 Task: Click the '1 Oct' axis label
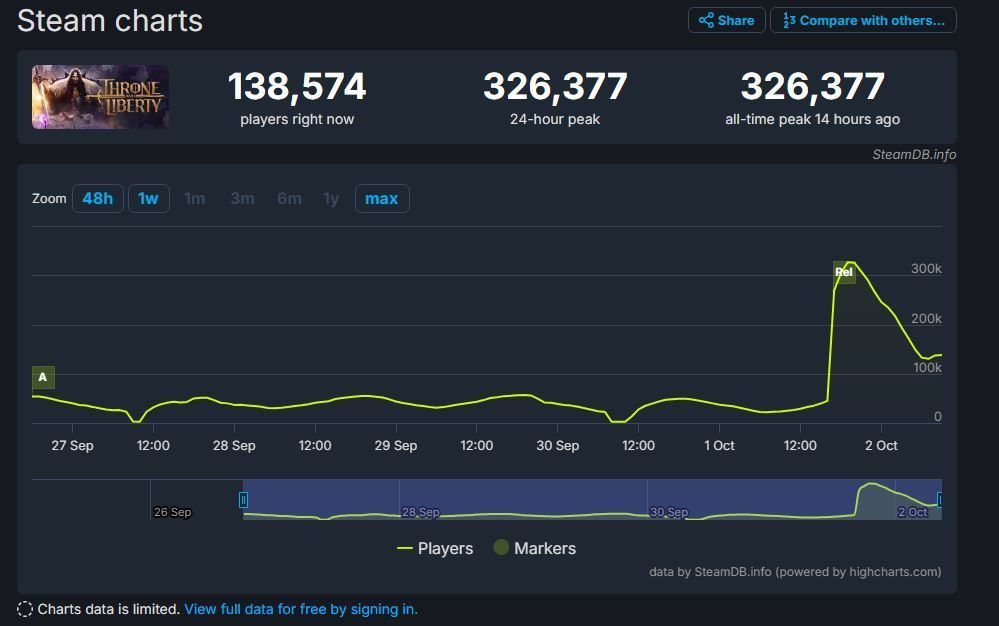click(x=719, y=445)
